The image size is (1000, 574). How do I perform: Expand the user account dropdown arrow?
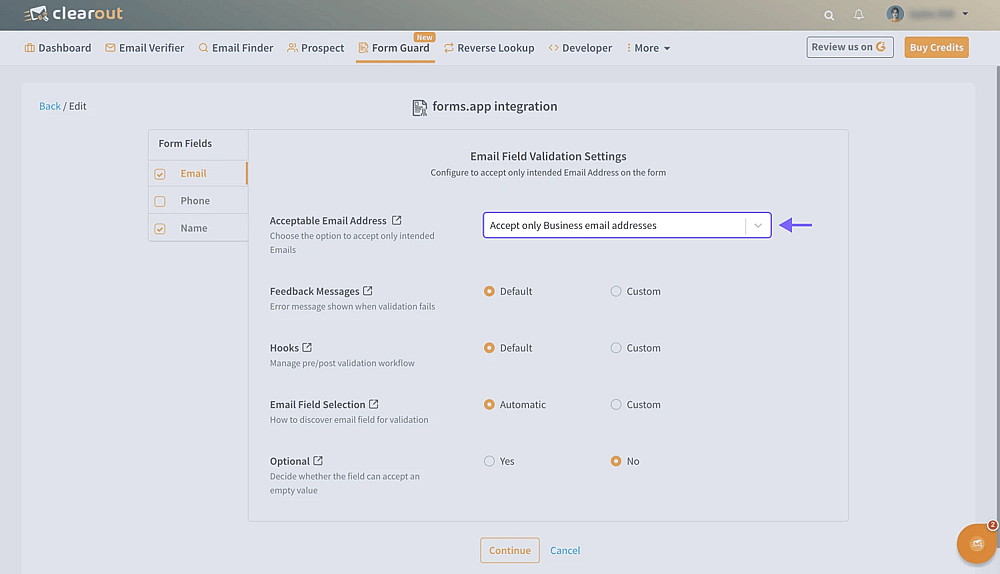click(x=965, y=13)
